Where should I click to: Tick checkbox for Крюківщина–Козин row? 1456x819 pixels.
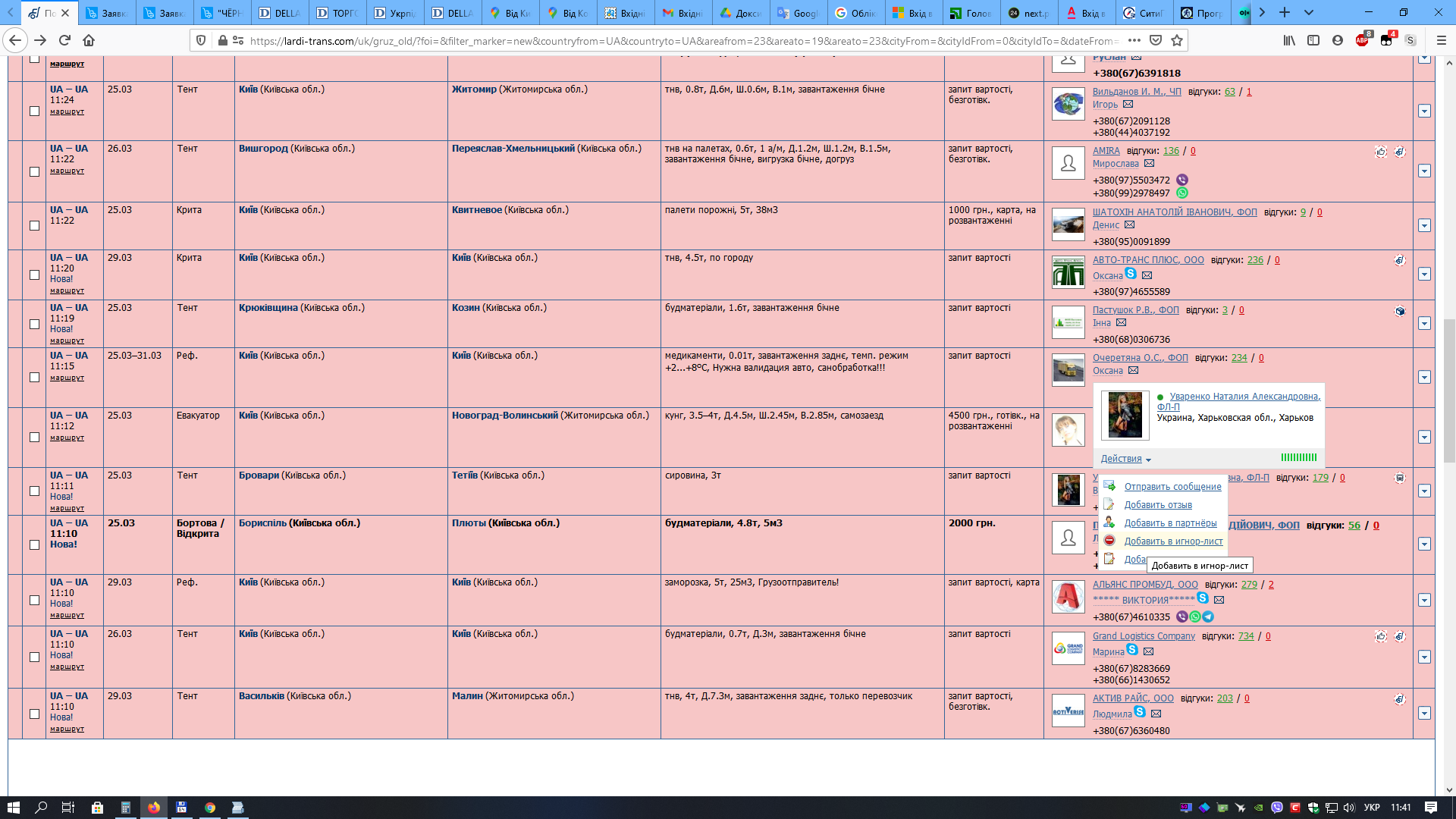(x=34, y=324)
